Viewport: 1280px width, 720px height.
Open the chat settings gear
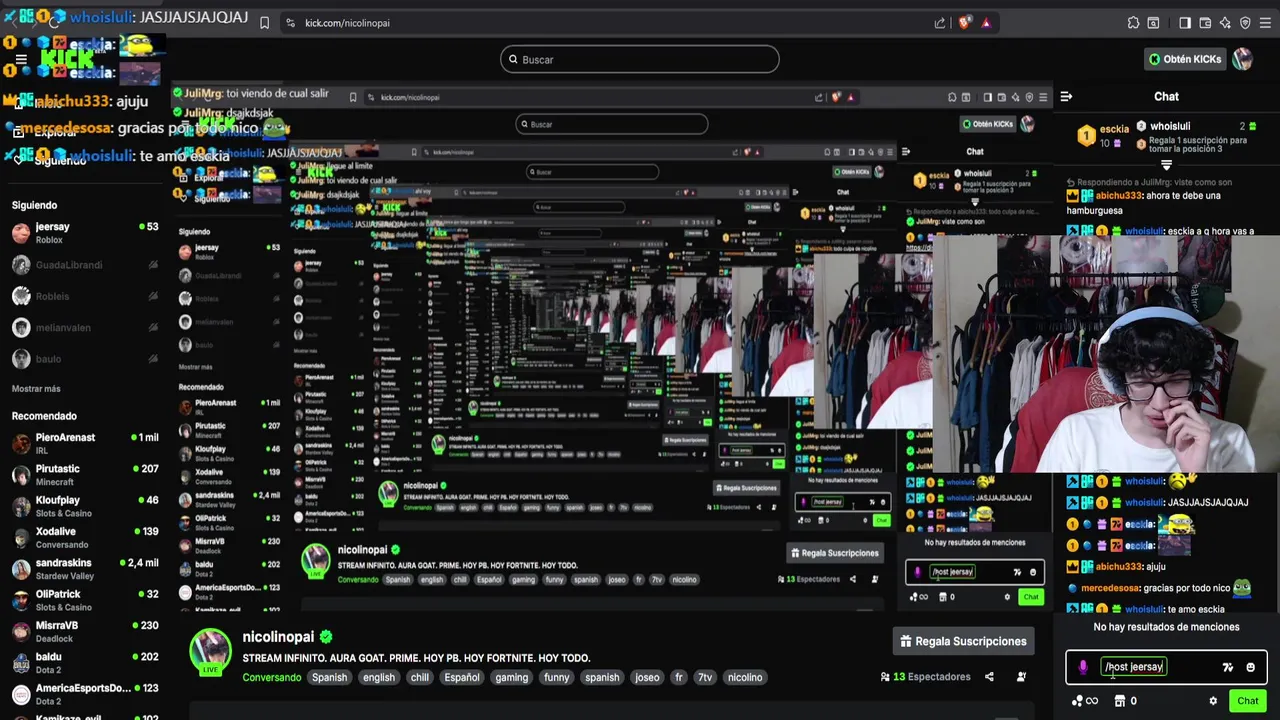coord(1213,701)
